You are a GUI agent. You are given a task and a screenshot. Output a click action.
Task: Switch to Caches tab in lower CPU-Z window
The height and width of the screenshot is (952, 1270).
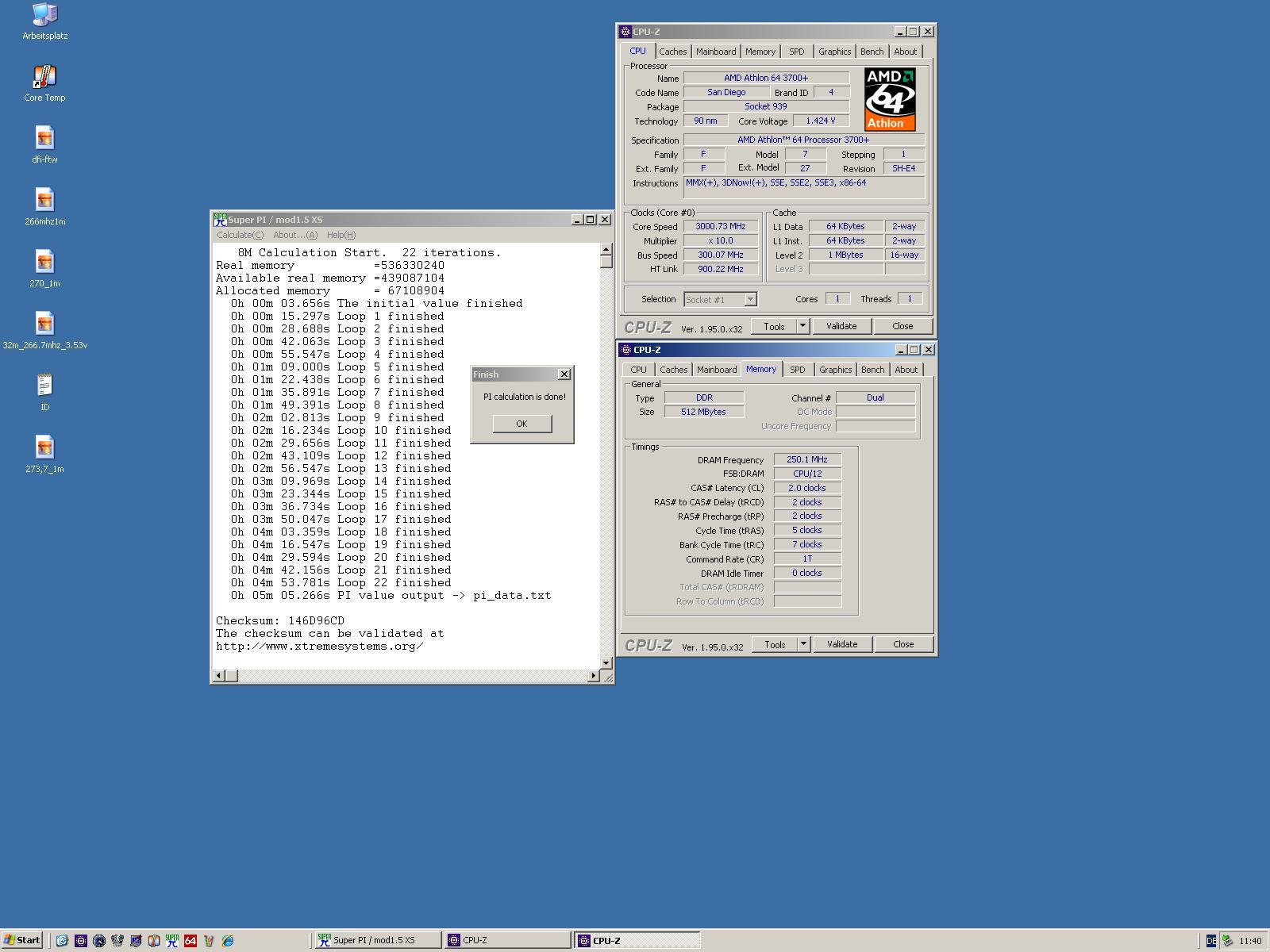[x=673, y=370]
